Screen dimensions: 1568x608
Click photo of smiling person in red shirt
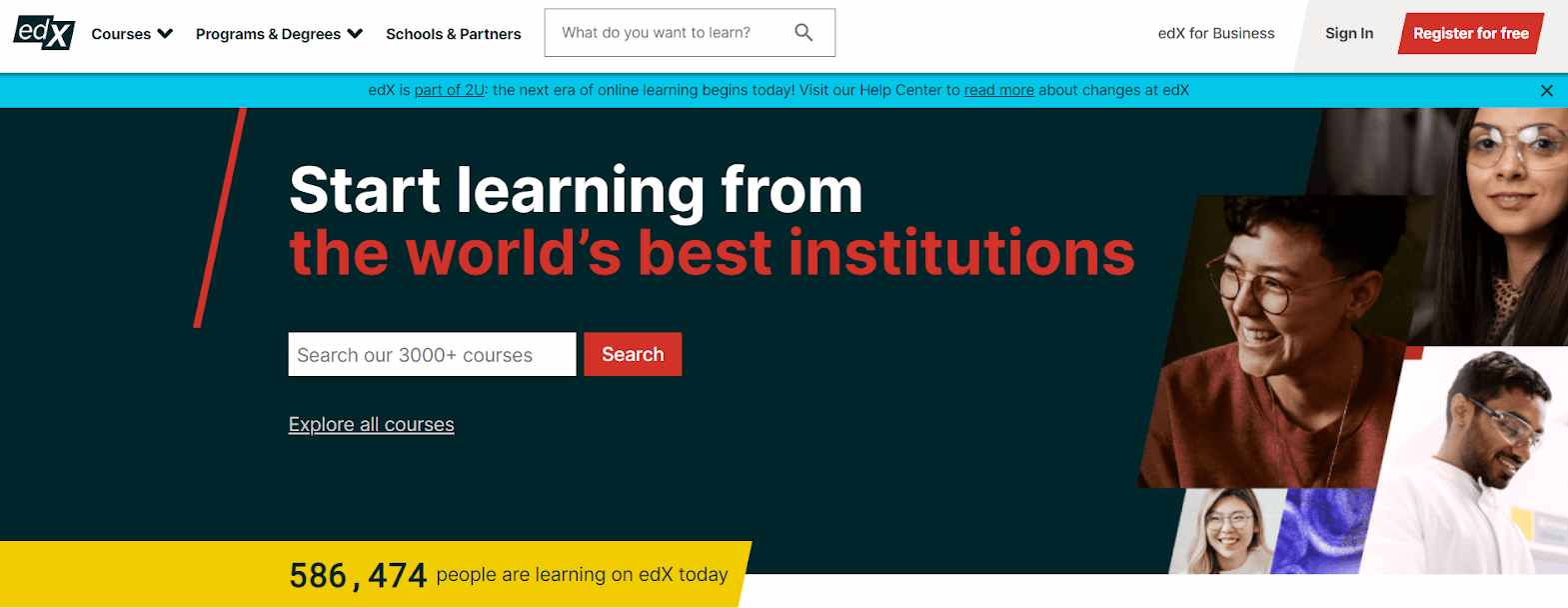1284,340
